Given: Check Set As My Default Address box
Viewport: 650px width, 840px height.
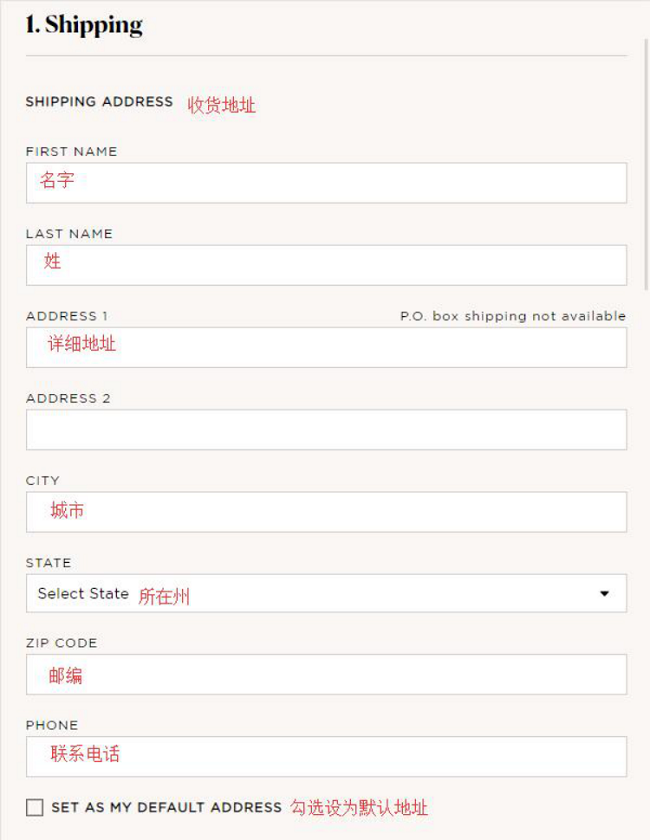Looking at the screenshot, I should pyautogui.click(x=35, y=807).
